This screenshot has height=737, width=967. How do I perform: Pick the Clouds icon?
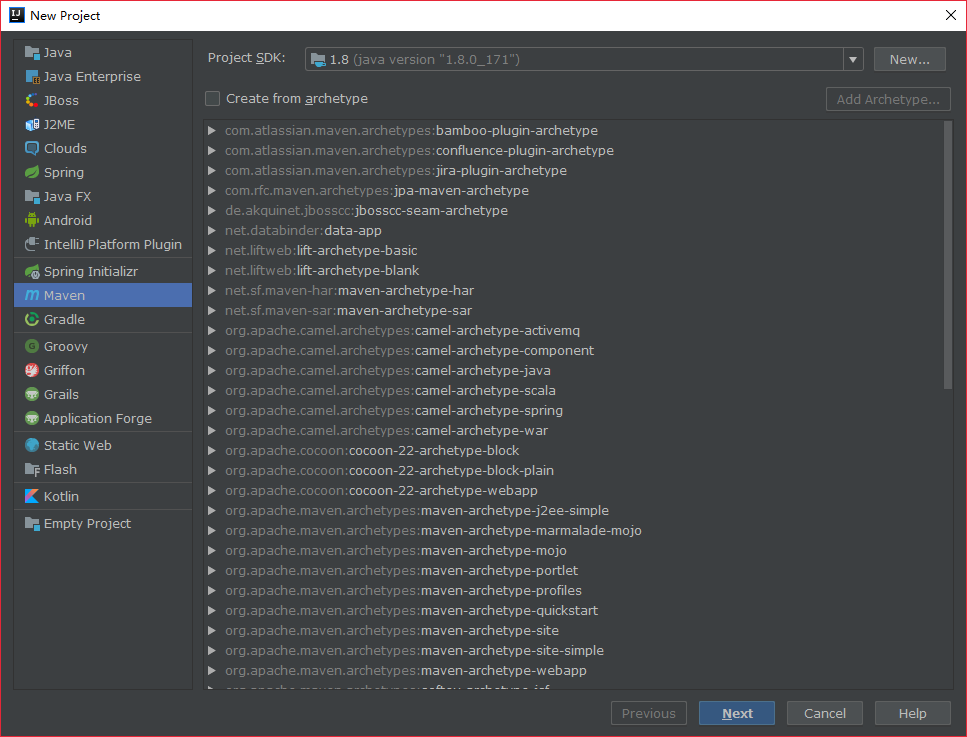pos(32,149)
